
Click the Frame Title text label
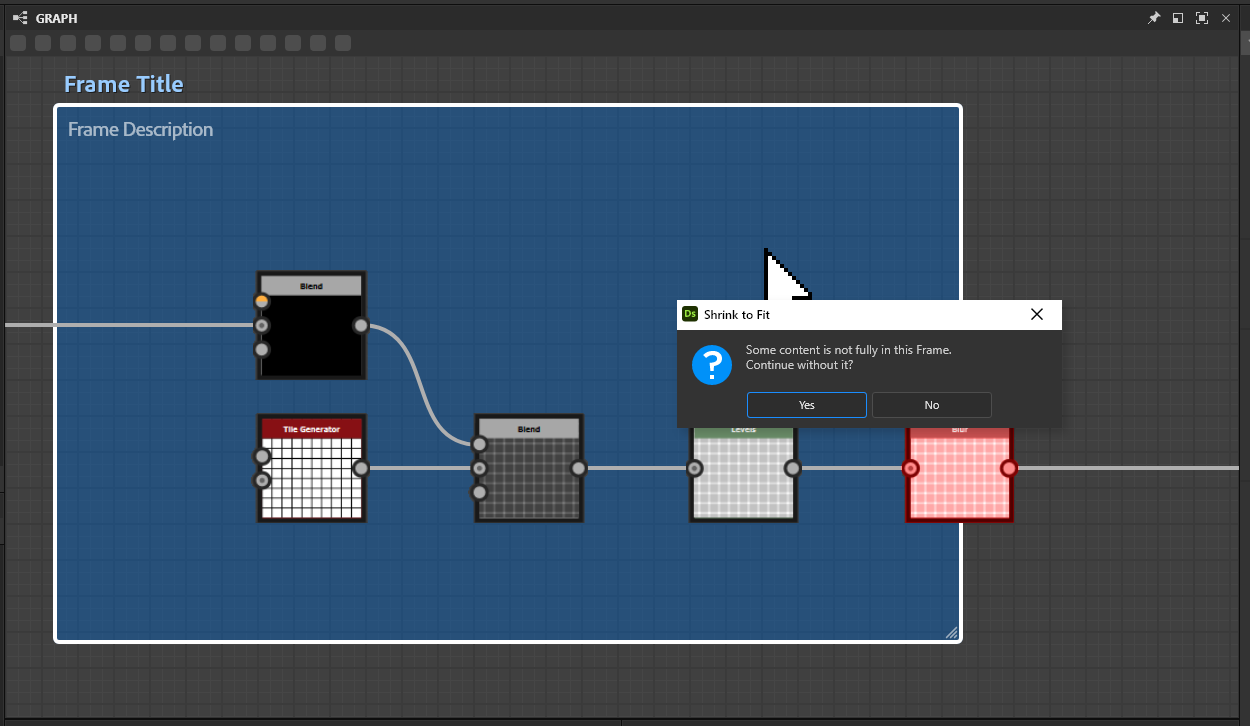click(x=124, y=84)
